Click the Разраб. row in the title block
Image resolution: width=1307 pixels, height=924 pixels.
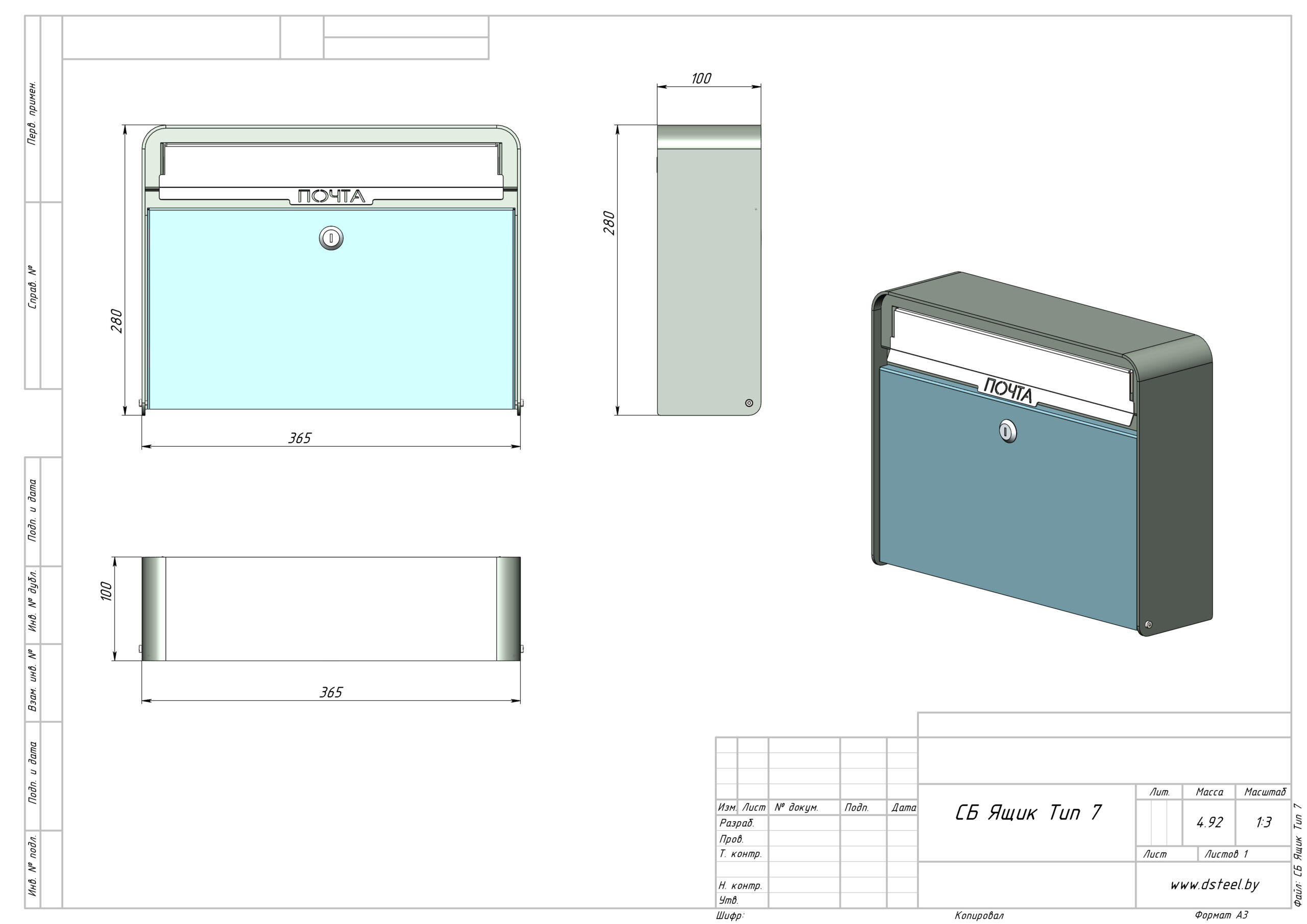[x=737, y=822]
